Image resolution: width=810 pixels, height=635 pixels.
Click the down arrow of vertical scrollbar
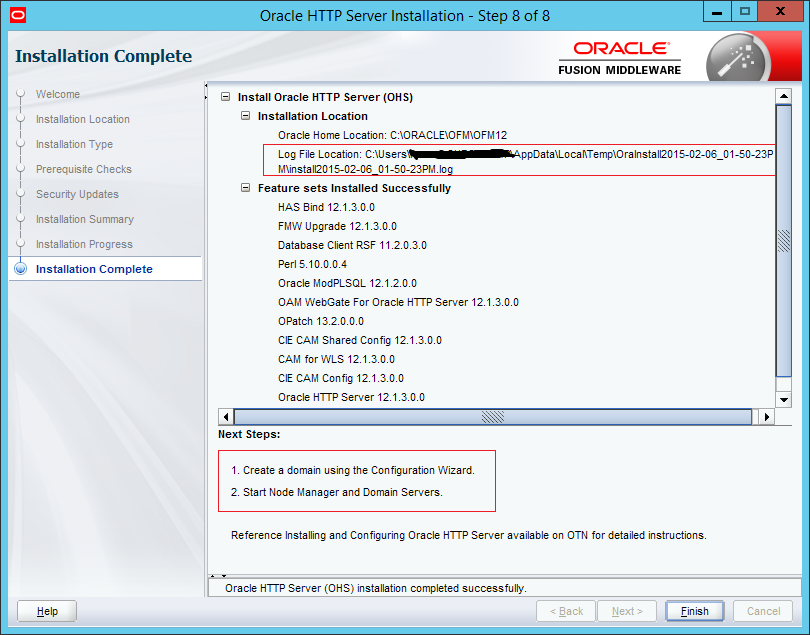pos(783,399)
